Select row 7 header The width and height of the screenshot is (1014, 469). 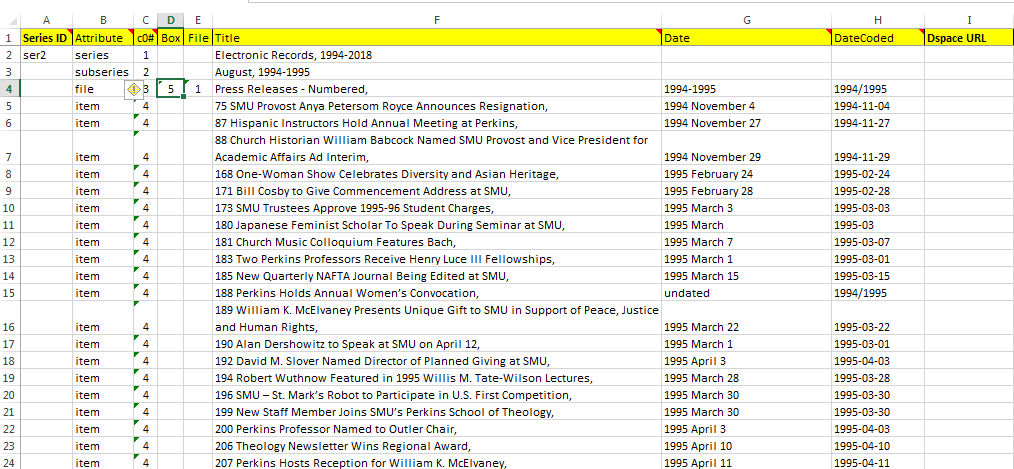(x=9, y=148)
